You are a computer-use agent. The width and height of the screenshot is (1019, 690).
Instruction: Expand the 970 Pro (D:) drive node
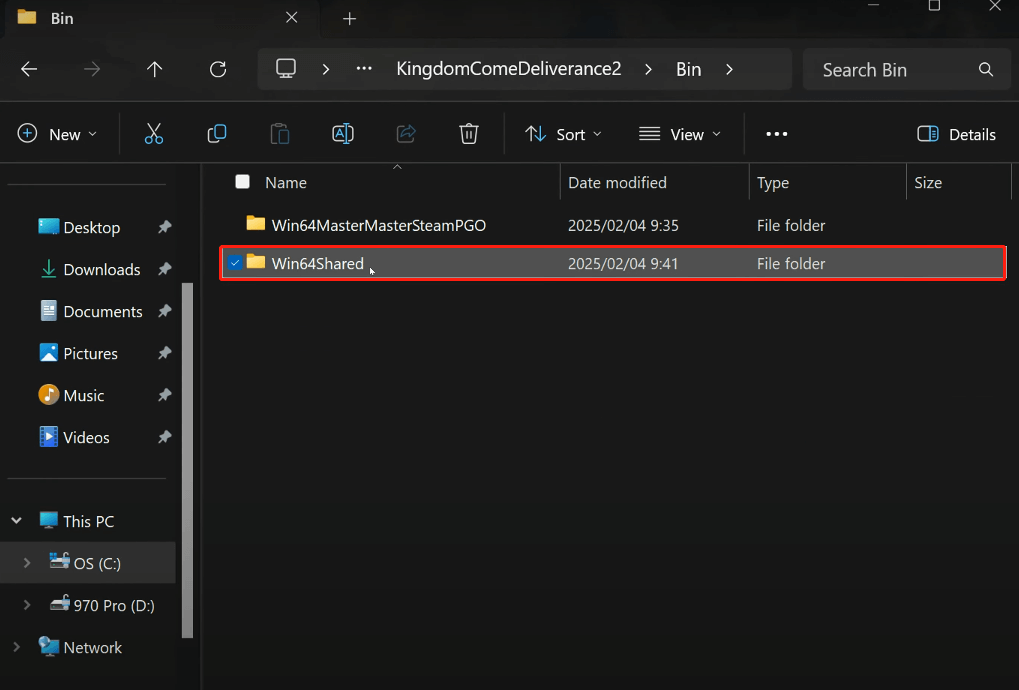27,605
